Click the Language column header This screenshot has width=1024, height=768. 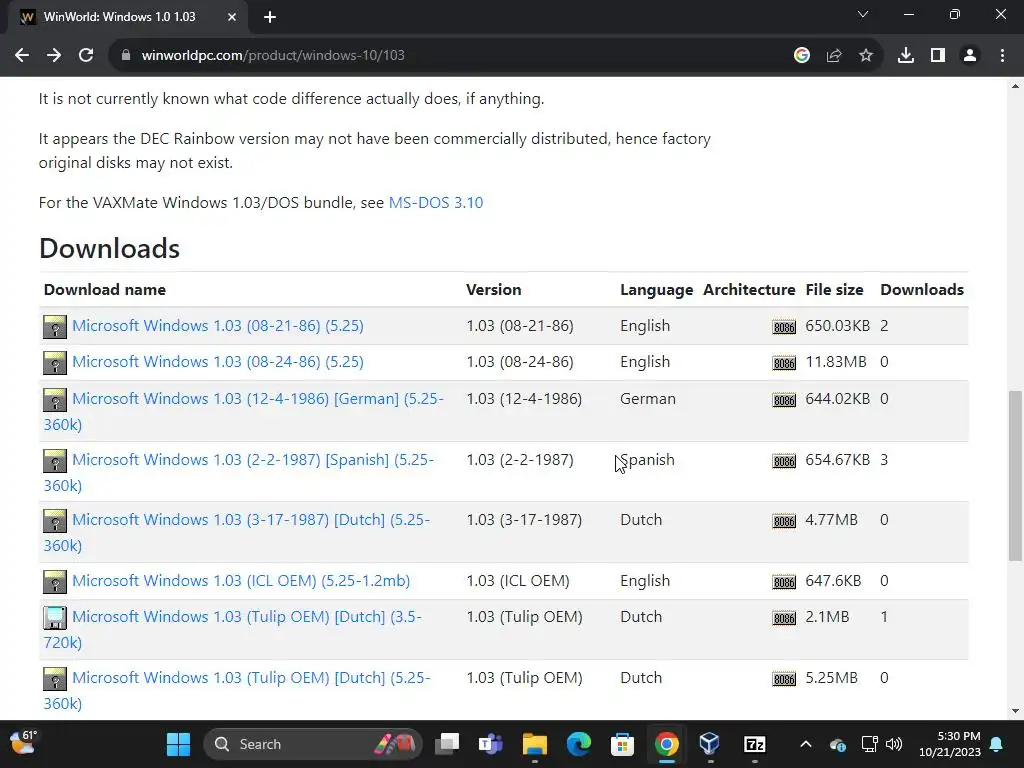[656, 289]
